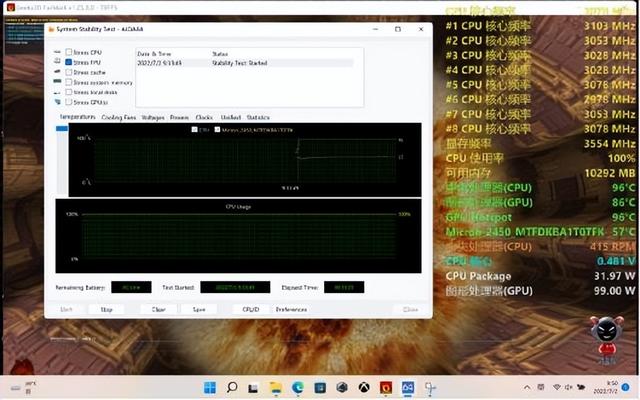Click the AIDA64 icon in the dialog title bar
This screenshot has height=400, width=640.
(x=51, y=29)
